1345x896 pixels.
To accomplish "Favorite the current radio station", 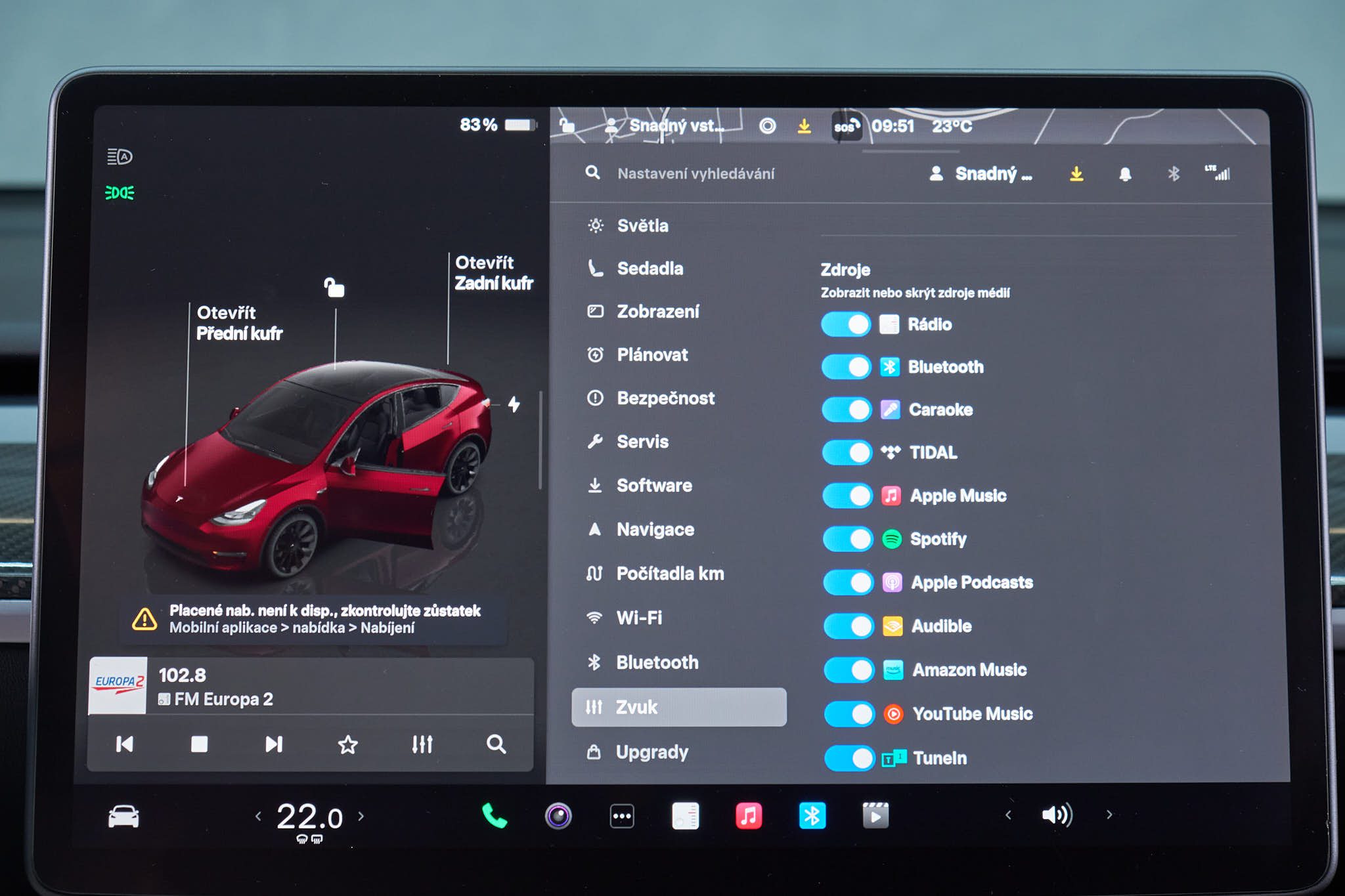I will (347, 744).
